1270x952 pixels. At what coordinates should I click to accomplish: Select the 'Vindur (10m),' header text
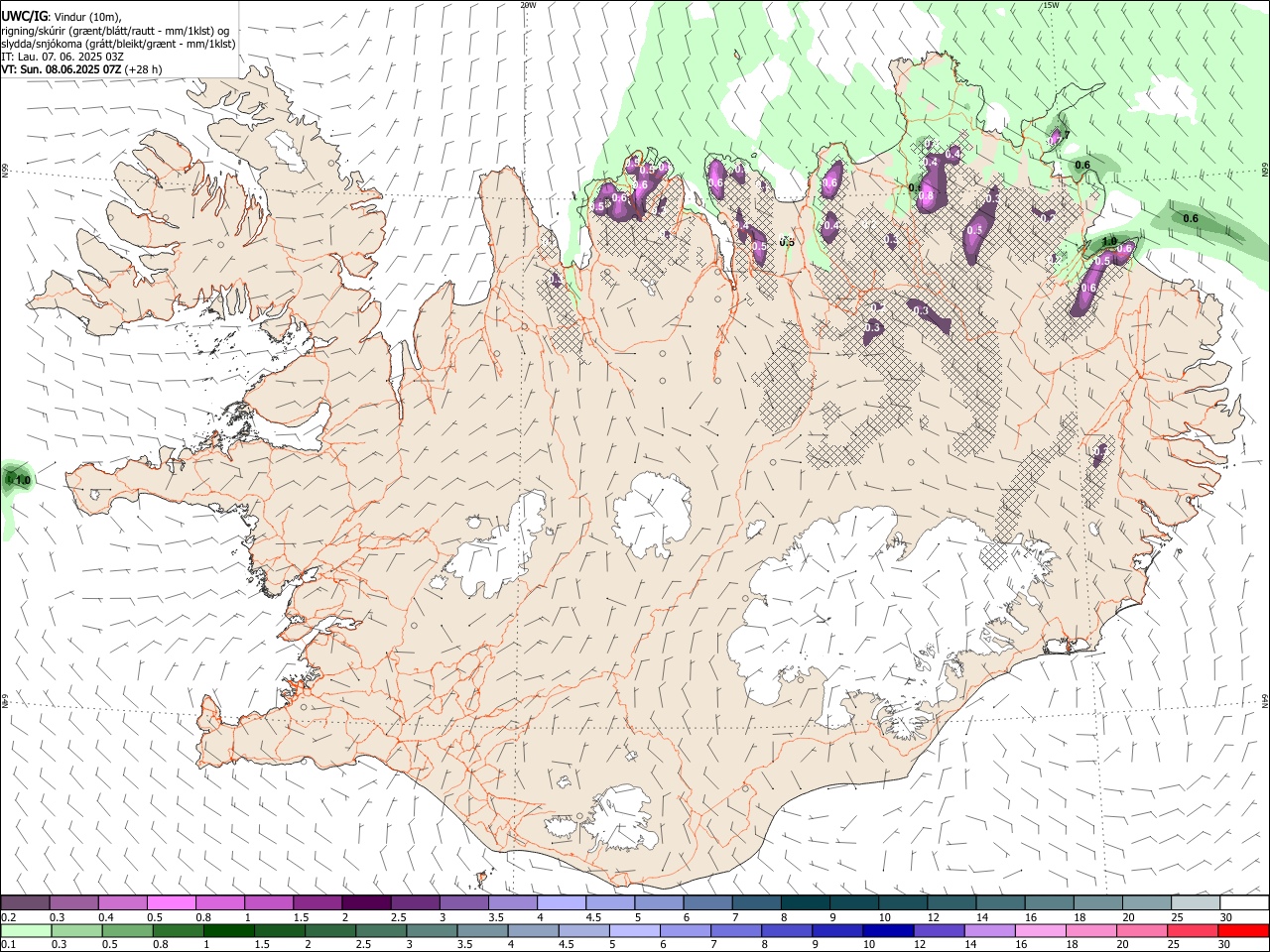[x=87, y=17]
